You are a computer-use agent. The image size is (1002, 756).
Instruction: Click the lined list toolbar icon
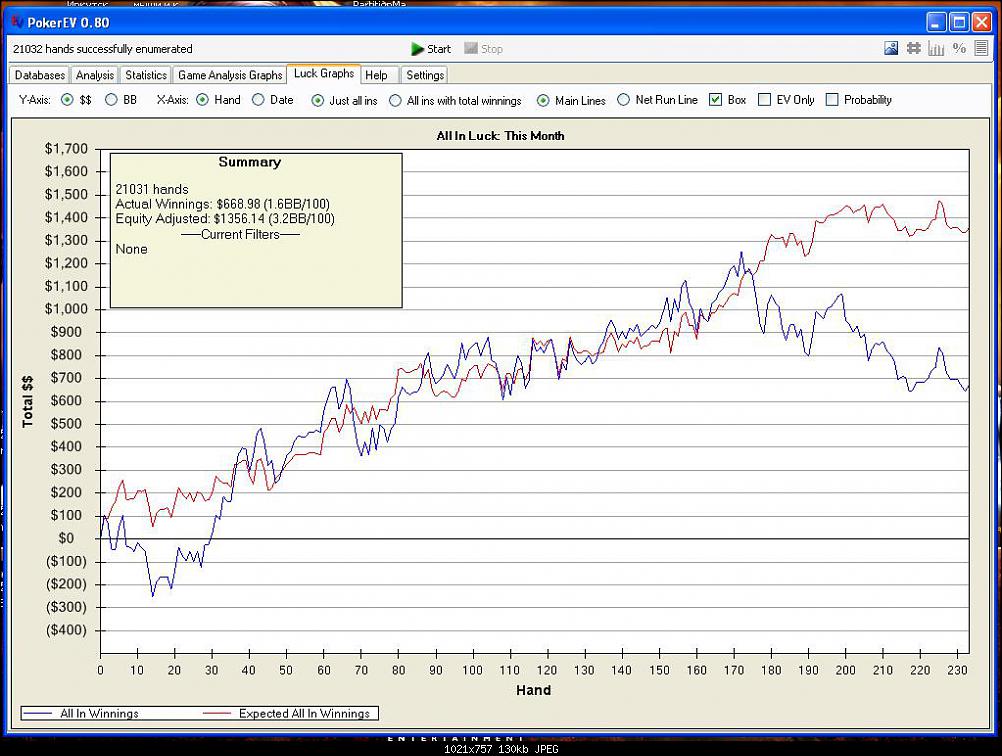coord(982,49)
